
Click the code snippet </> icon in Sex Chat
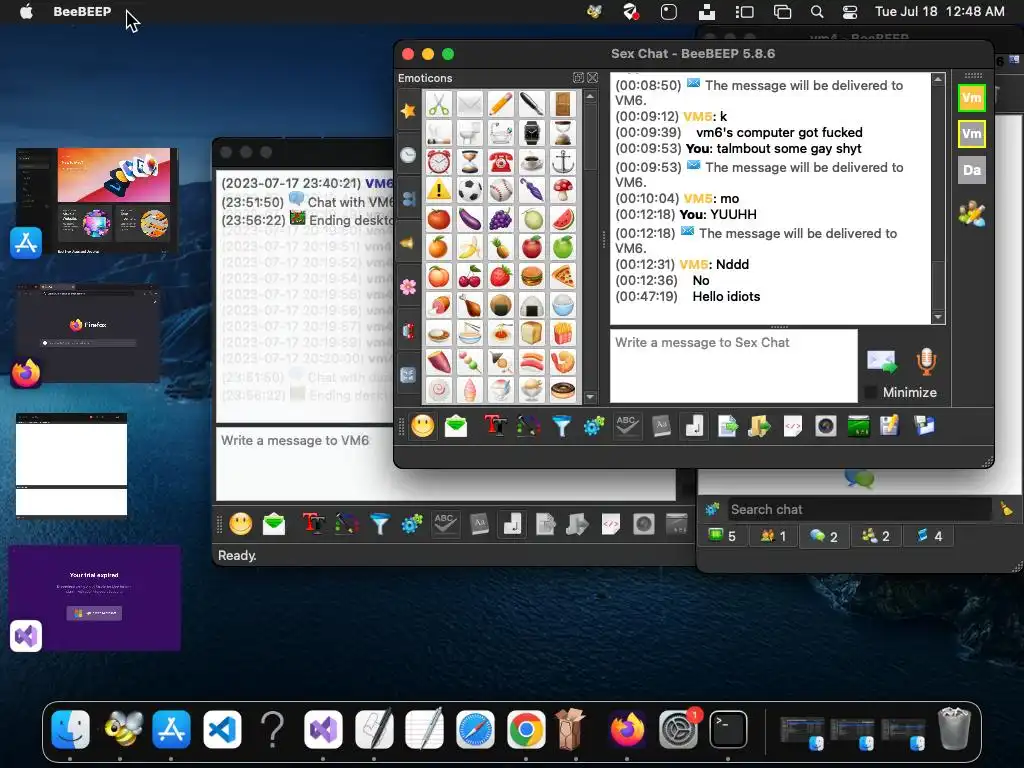pos(793,426)
